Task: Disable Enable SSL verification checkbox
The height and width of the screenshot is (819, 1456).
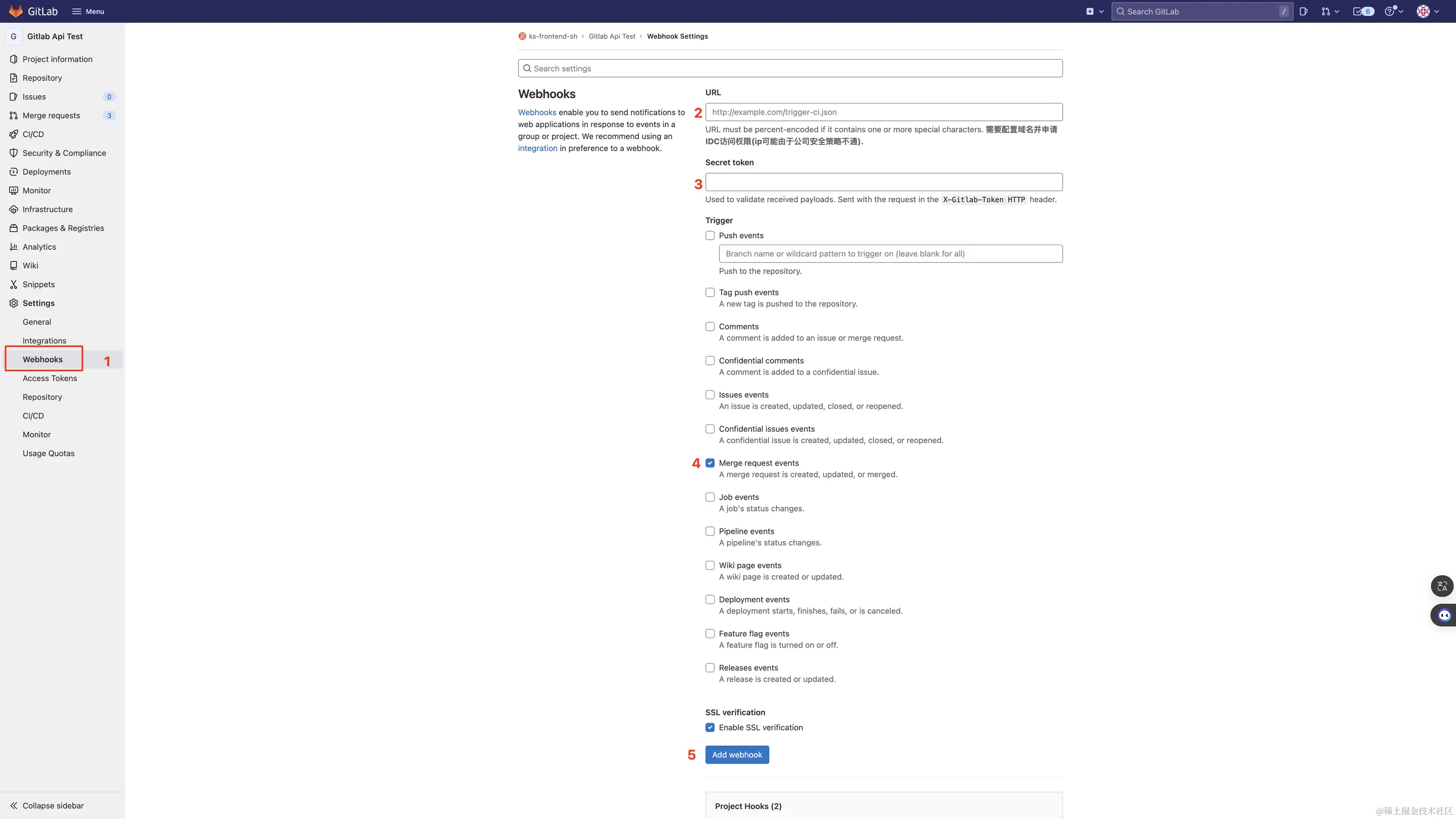Action: pyautogui.click(x=710, y=728)
